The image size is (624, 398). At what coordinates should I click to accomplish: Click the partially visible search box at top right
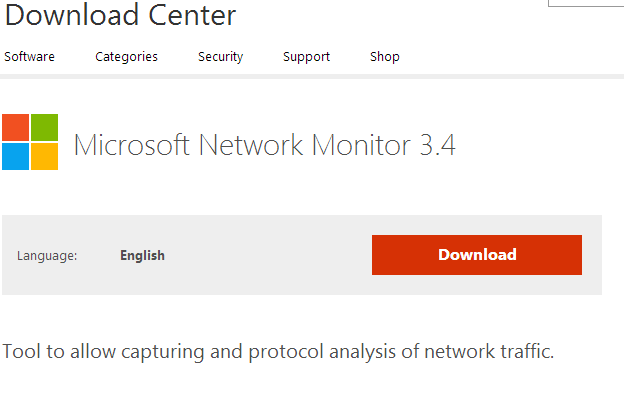(x=586, y=3)
